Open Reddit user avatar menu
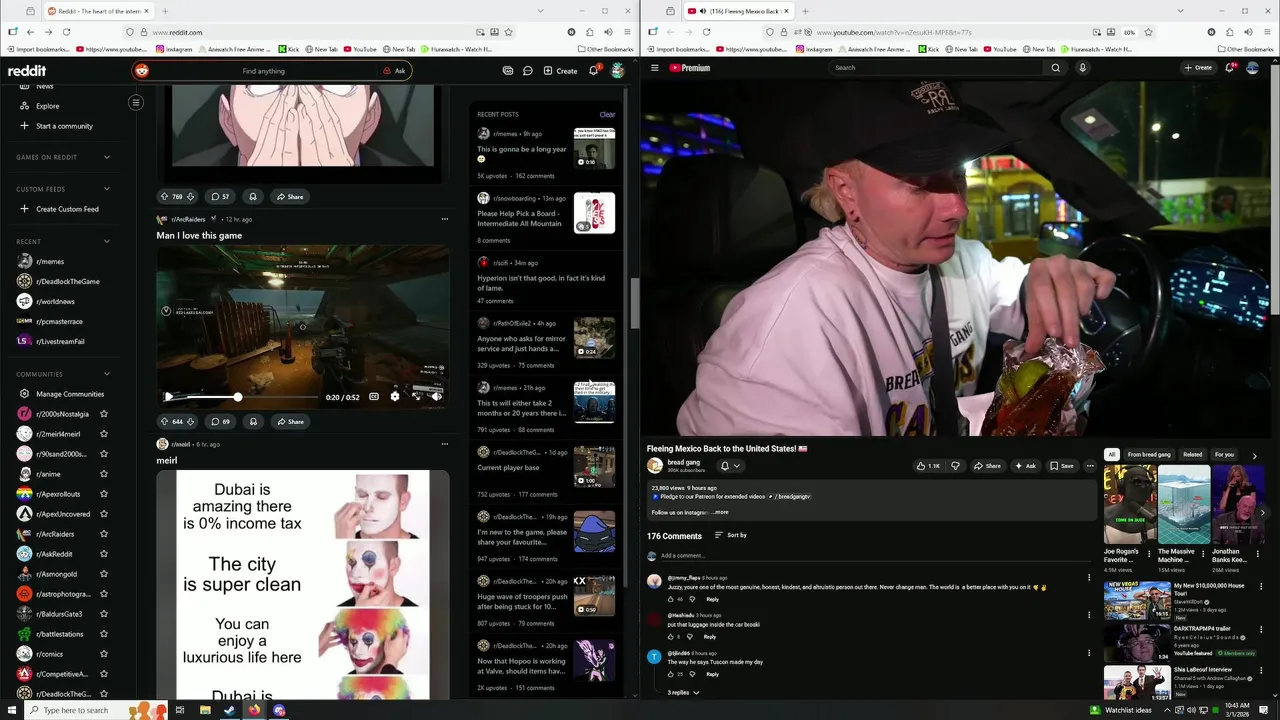1280x720 pixels. [618, 71]
